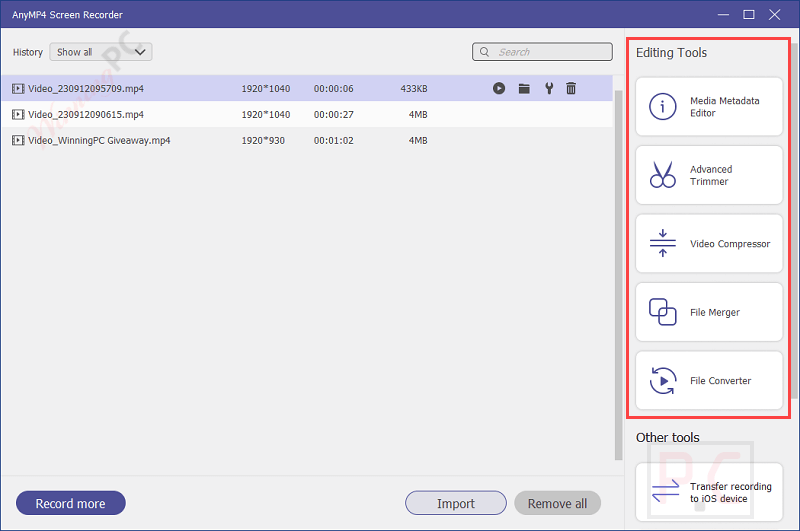Select Video_WinningPC Giveaway.mp4 file name
The width and height of the screenshot is (800, 531).
click(x=99, y=140)
